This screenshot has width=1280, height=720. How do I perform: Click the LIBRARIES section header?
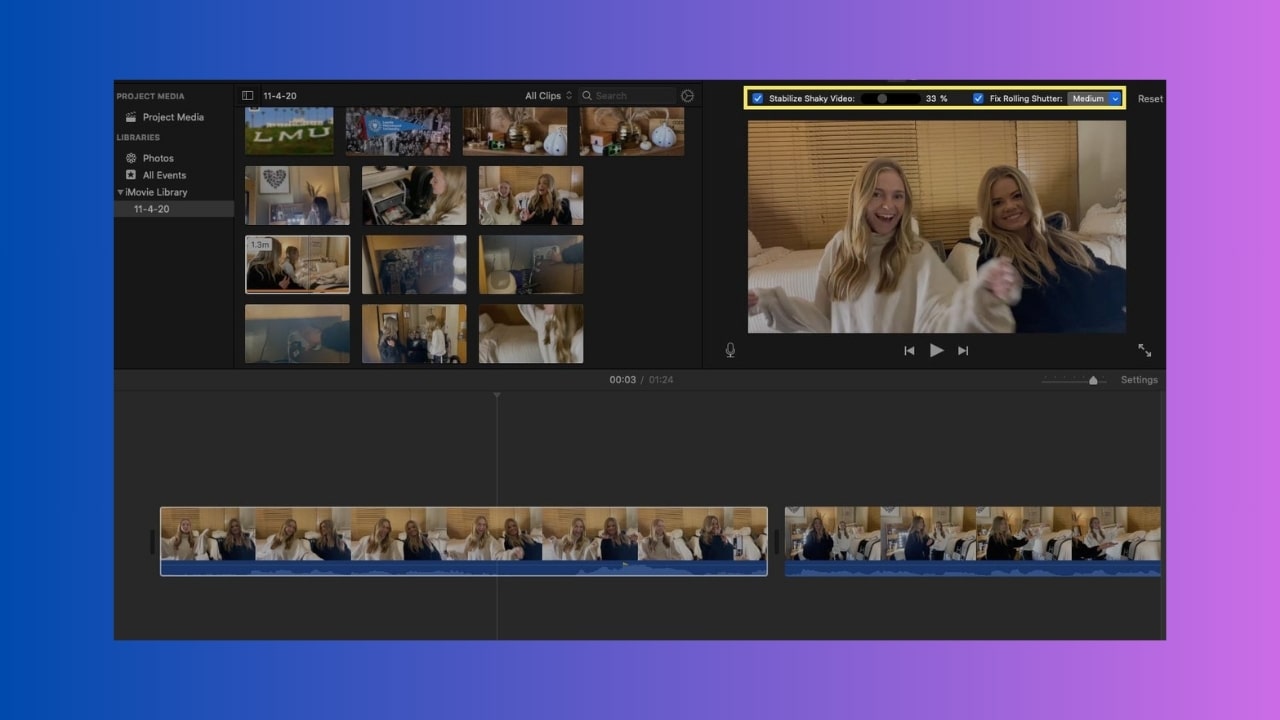click(x=138, y=137)
